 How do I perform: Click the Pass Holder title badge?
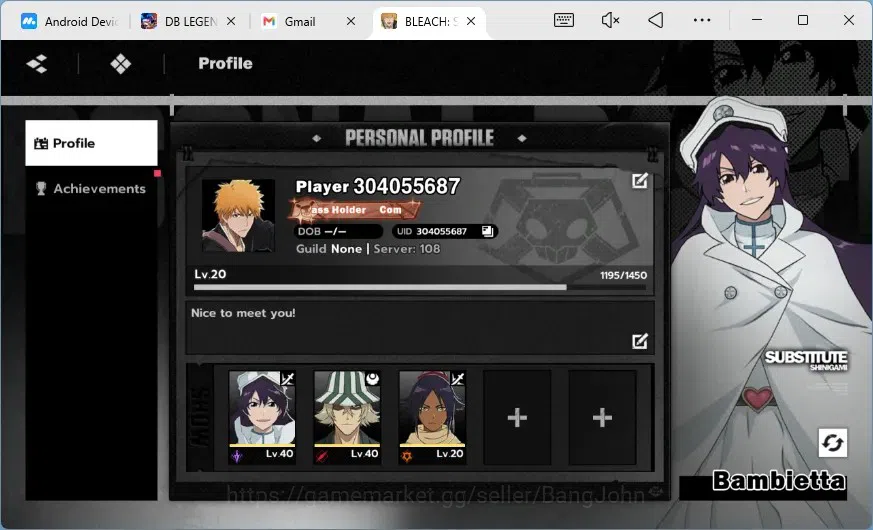tap(355, 210)
